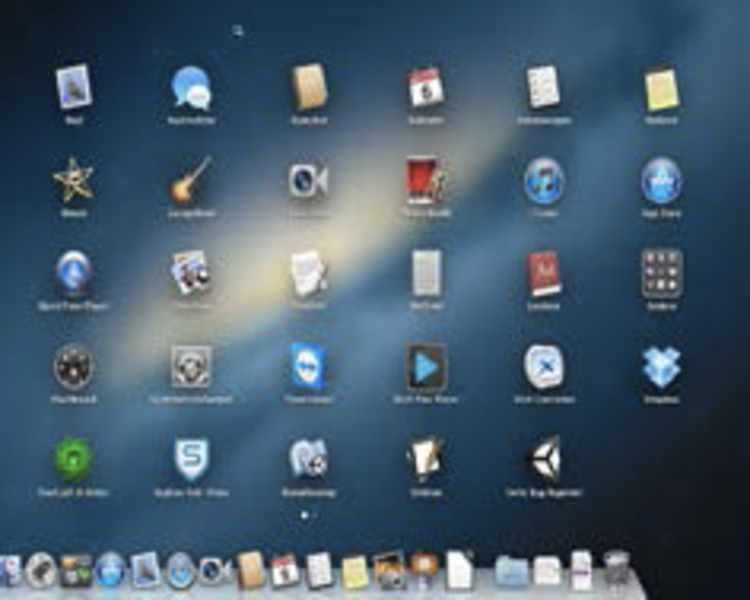Launch Dashboard with the gauge icon
The width and height of the screenshot is (750, 600).
tap(73, 367)
